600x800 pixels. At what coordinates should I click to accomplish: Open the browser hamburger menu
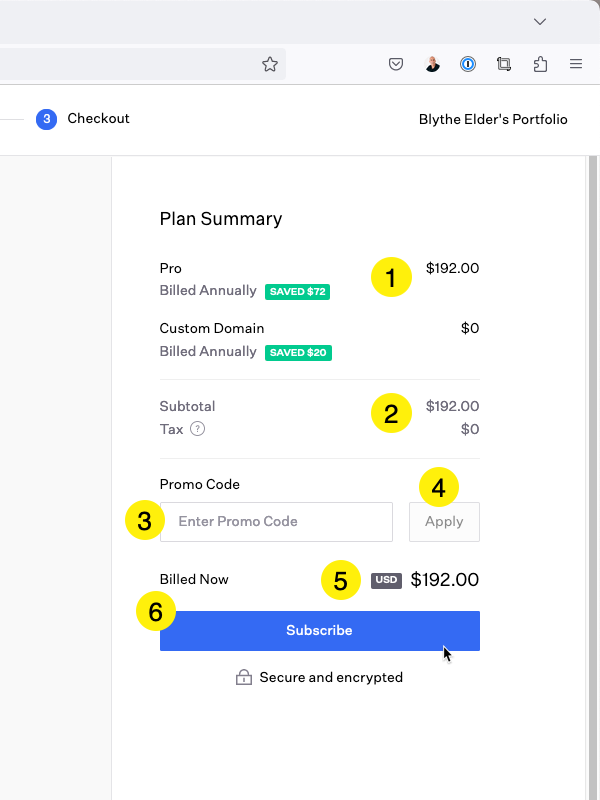[576, 64]
